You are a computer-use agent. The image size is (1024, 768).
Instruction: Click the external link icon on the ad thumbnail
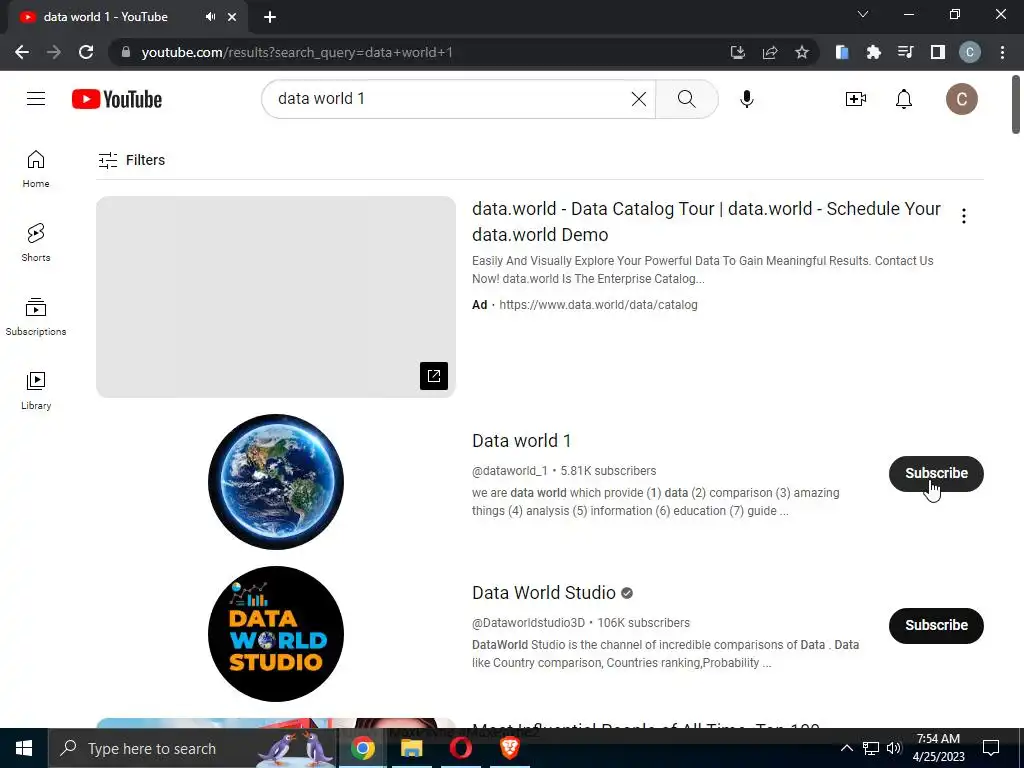pyautogui.click(x=434, y=376)
